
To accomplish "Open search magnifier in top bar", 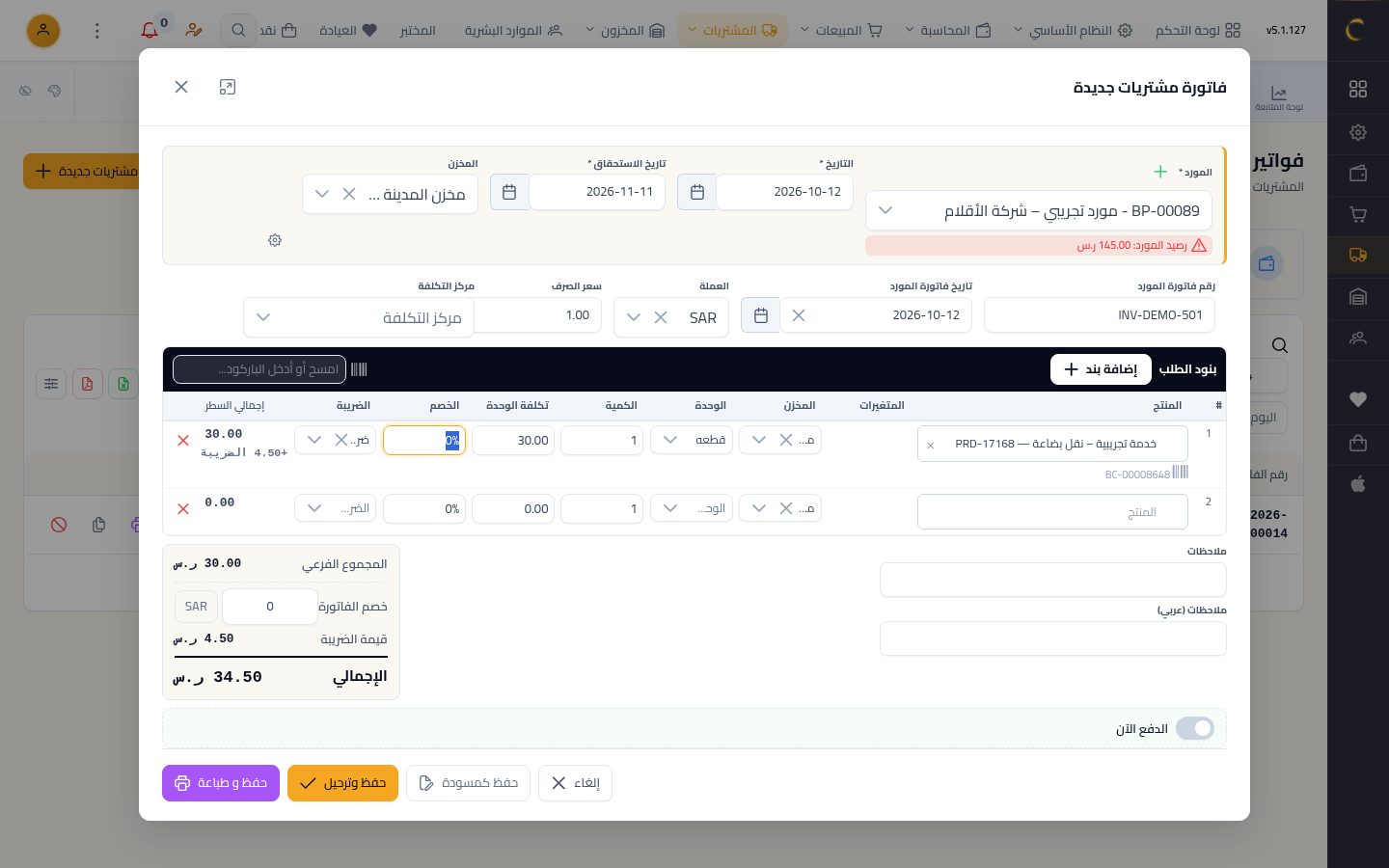I will (x=238, y=31).
